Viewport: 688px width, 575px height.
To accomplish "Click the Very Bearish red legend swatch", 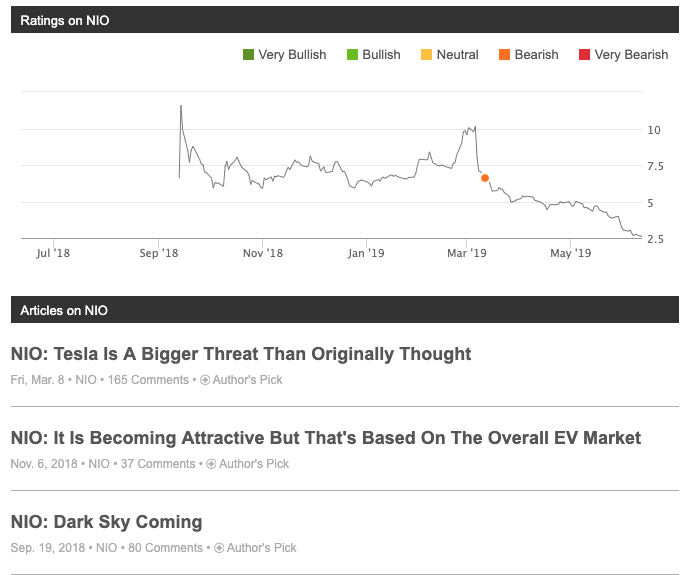I will [x=584, y=55].
